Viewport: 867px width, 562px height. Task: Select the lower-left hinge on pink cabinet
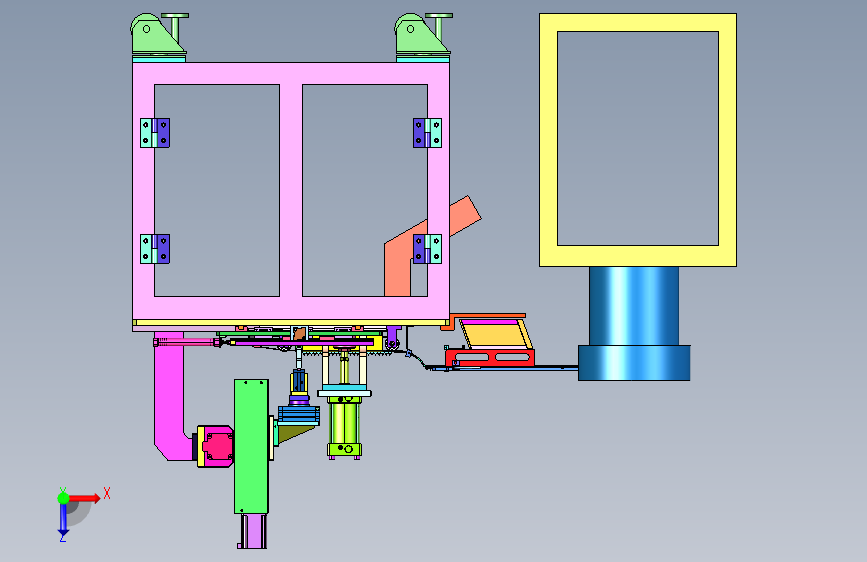(x=155, y=249)
